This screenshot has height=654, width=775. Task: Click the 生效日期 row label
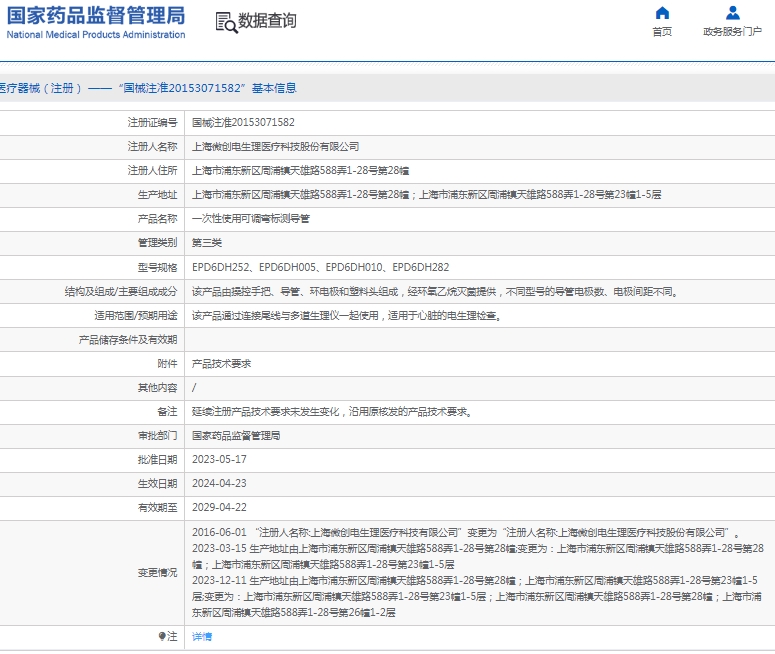pyautogui.click(x=157, y=483)
